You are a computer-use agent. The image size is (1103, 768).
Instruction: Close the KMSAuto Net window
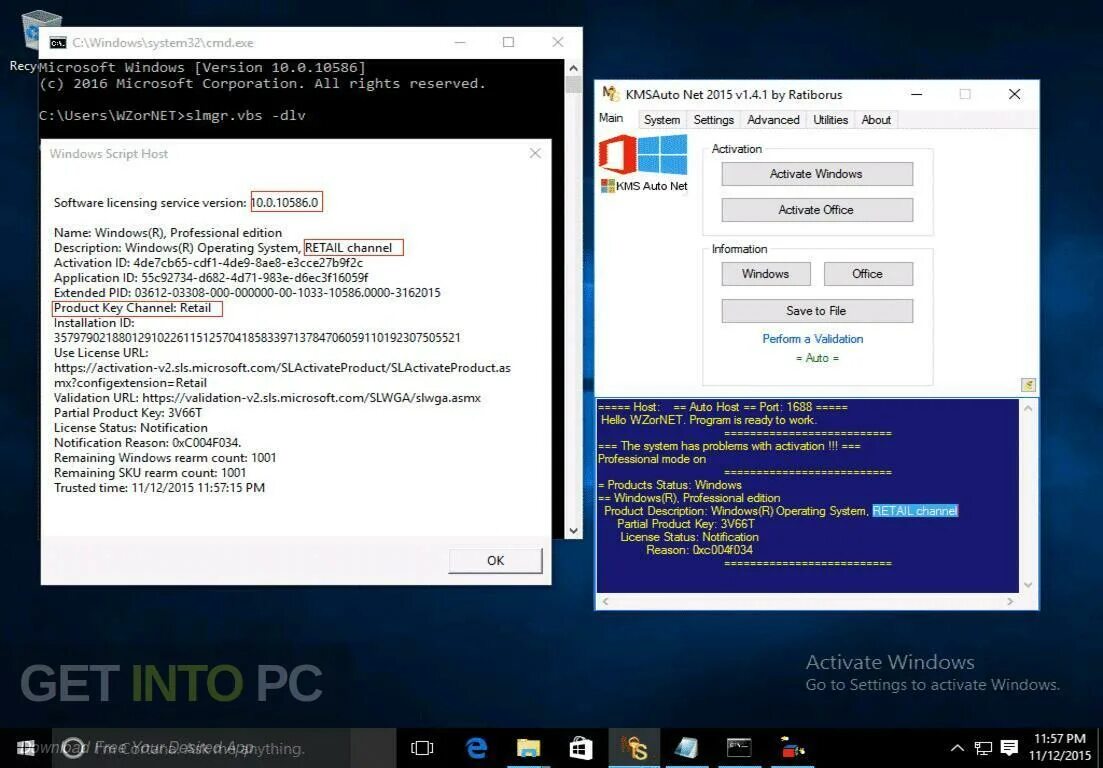point(1014,94)
